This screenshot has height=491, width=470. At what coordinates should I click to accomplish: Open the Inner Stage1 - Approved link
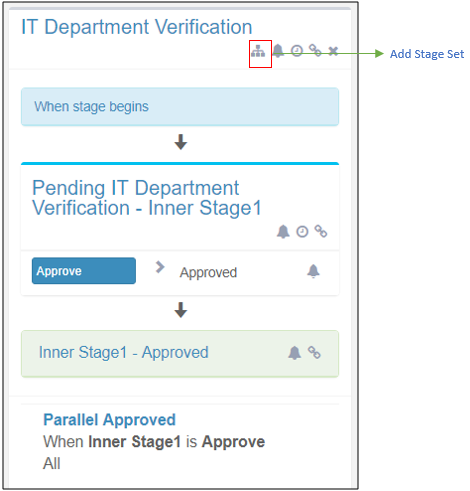pos(124,353)
